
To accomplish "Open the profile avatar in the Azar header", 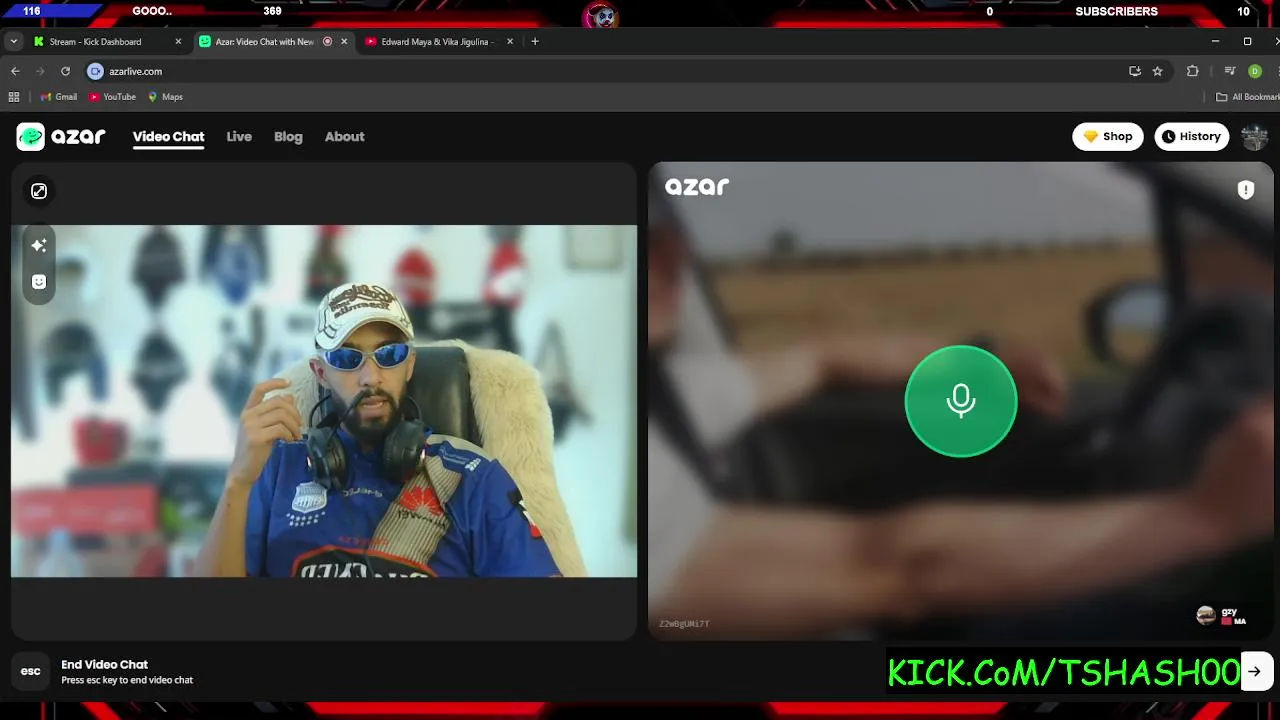I will click(x=1254, y=137).
